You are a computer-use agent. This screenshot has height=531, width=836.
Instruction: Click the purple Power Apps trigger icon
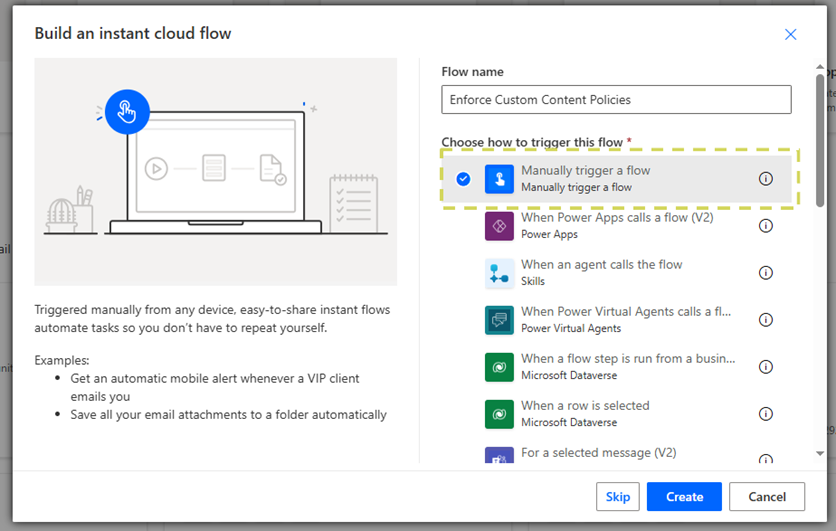coord(499,226)
